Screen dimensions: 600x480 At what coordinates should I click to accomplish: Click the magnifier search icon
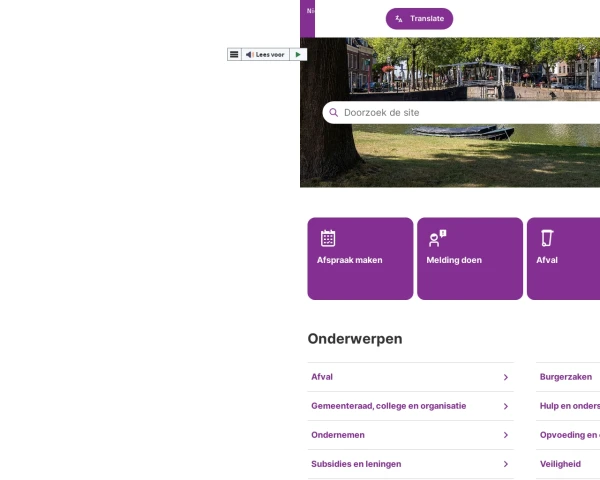tap(334, 113)
